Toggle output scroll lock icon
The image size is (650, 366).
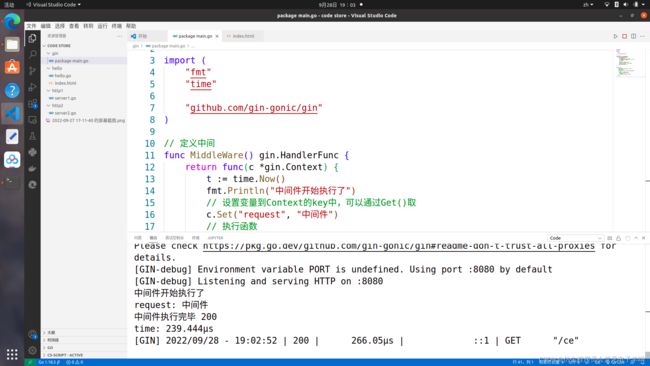pos(618,238)
